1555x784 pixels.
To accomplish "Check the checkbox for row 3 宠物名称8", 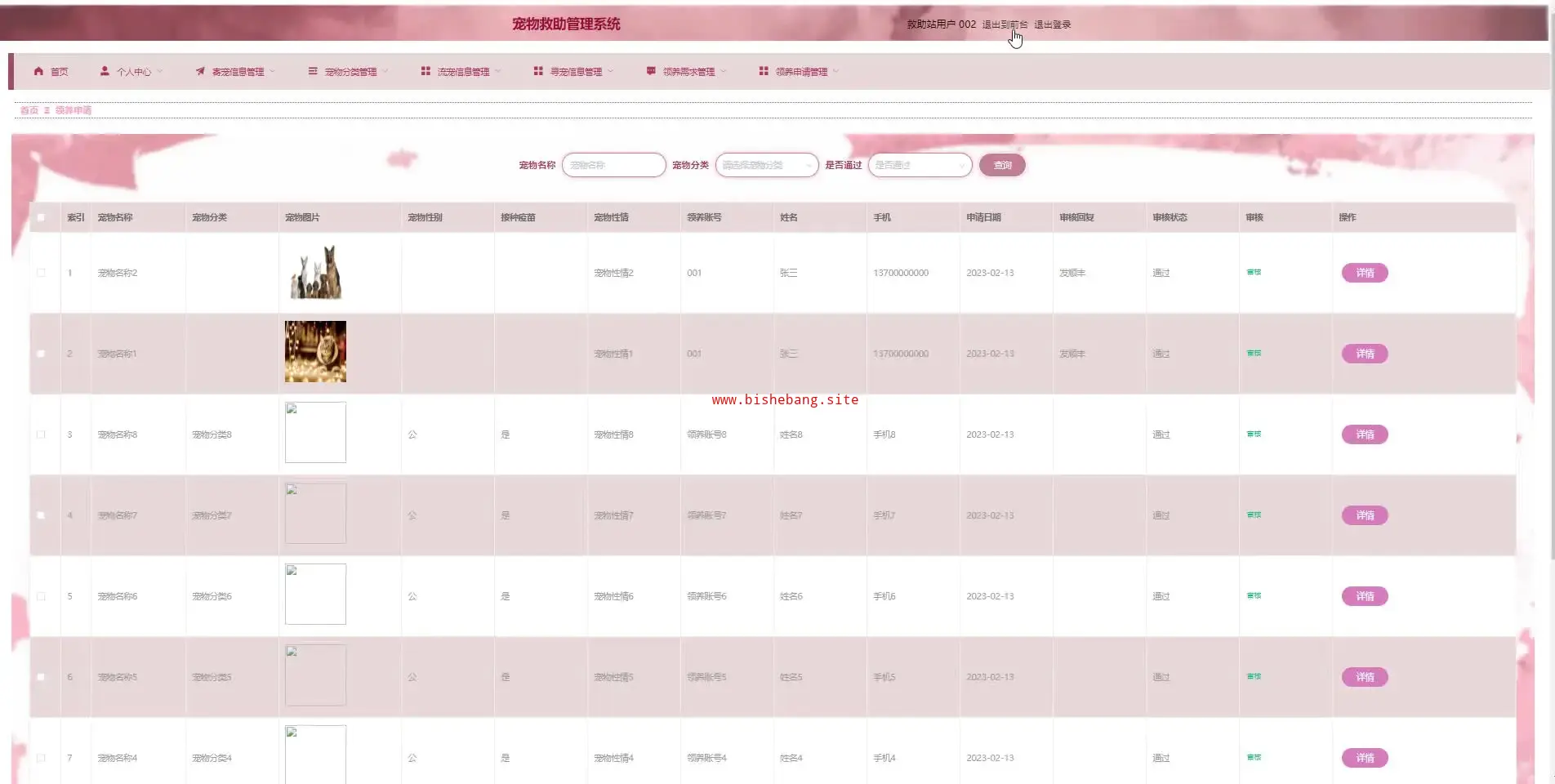I will 41,434.
